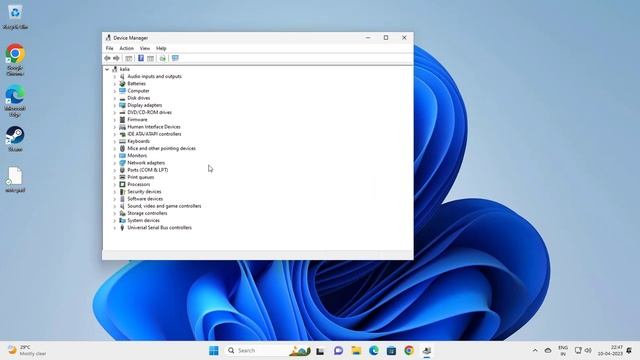This screenshot has width=640, height=360.
Task: Expand the Display adapters chevron
Action: coord(115,105)
